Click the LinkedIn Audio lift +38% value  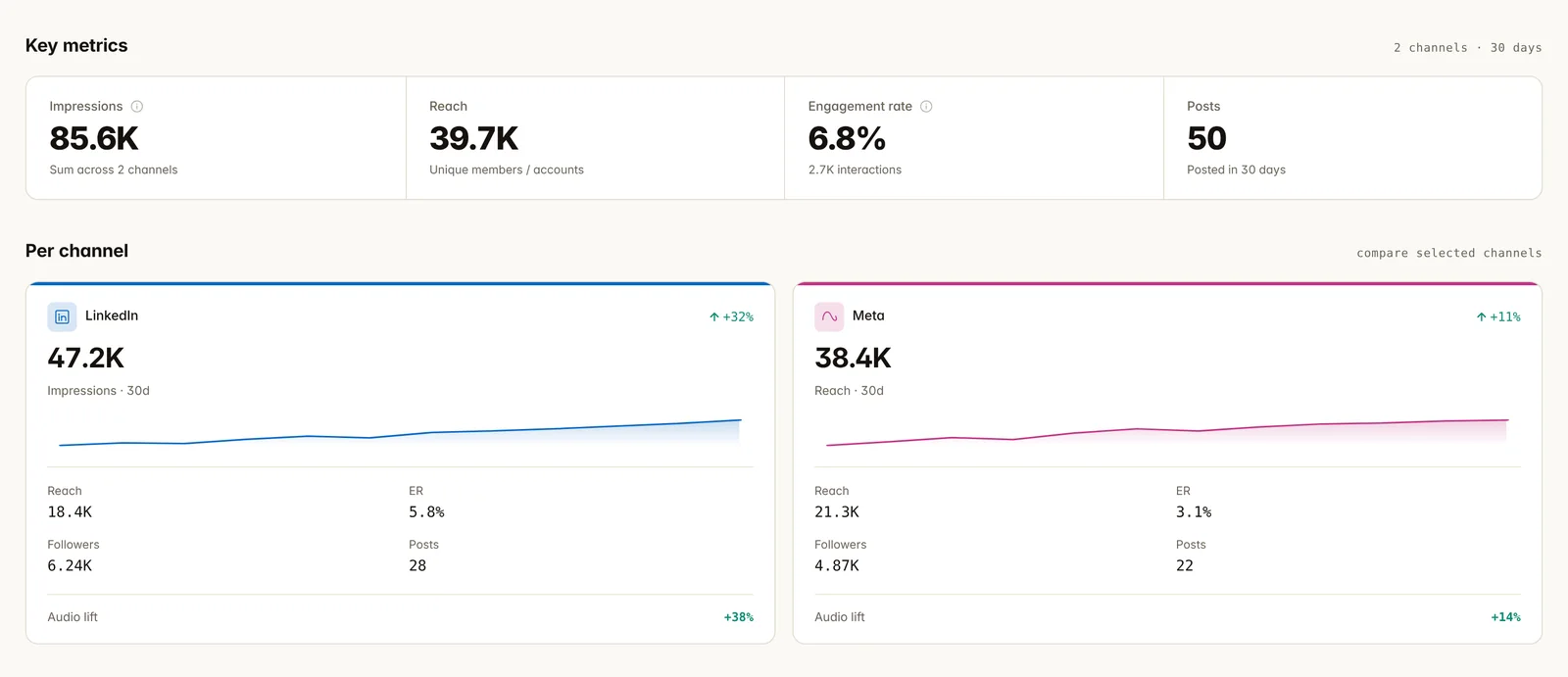pyautogui.click(x=739, y=617)
